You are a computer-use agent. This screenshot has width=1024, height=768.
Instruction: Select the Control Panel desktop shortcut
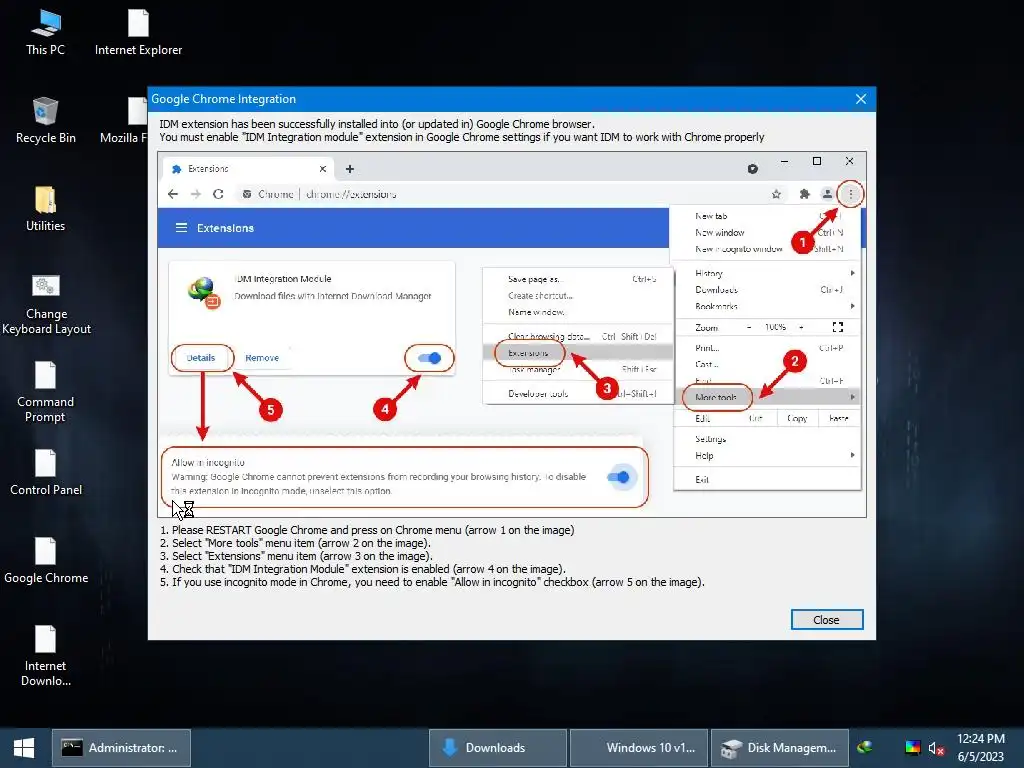(x=46, y=473)
